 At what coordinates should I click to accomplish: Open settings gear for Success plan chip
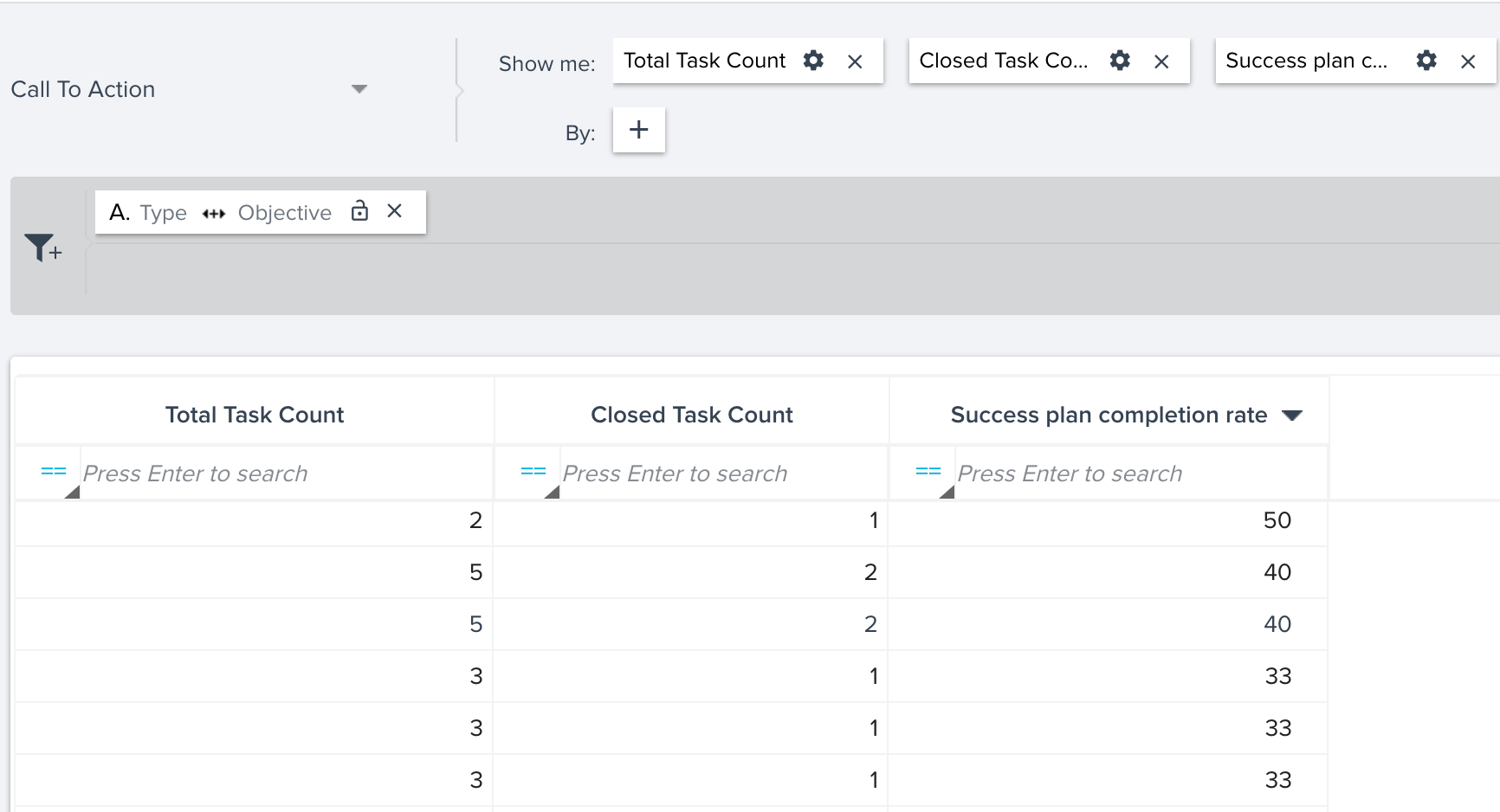[x=1426, y=61]
